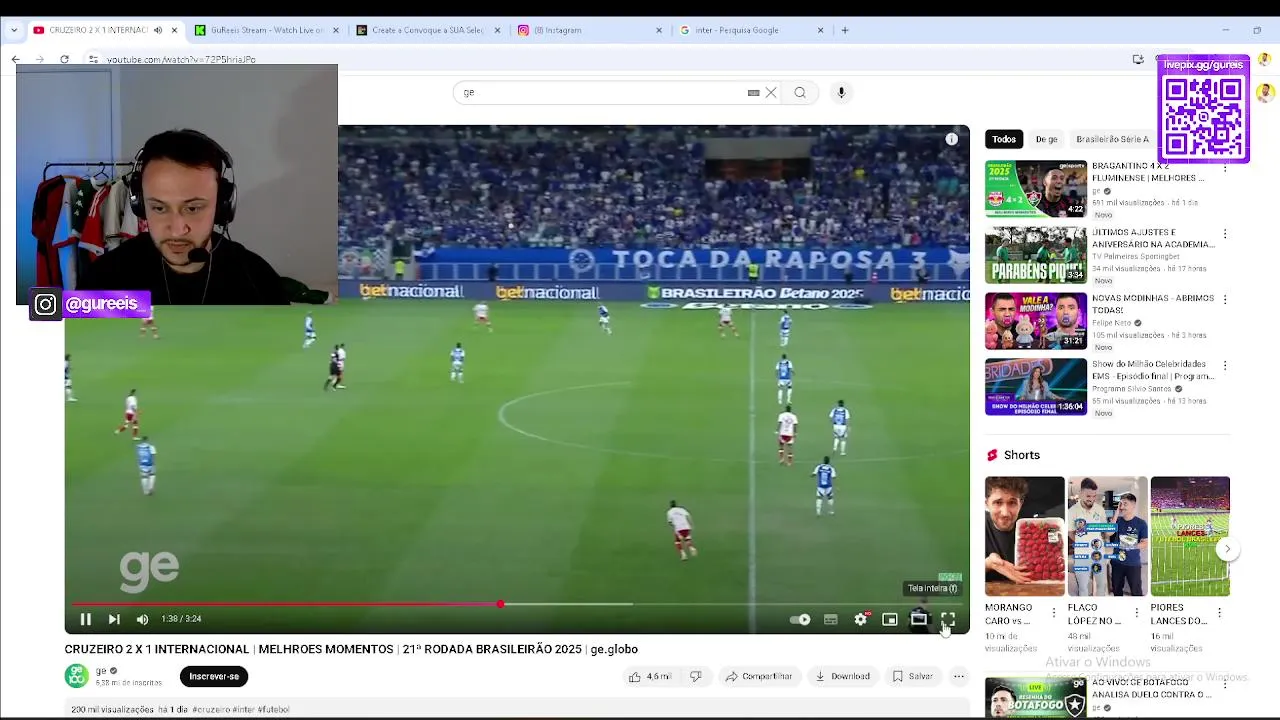The width and height of the screenshot is (1280, 720).
Task: Expand the tab search dropdown arrow
Action: [x=14, y=30]
